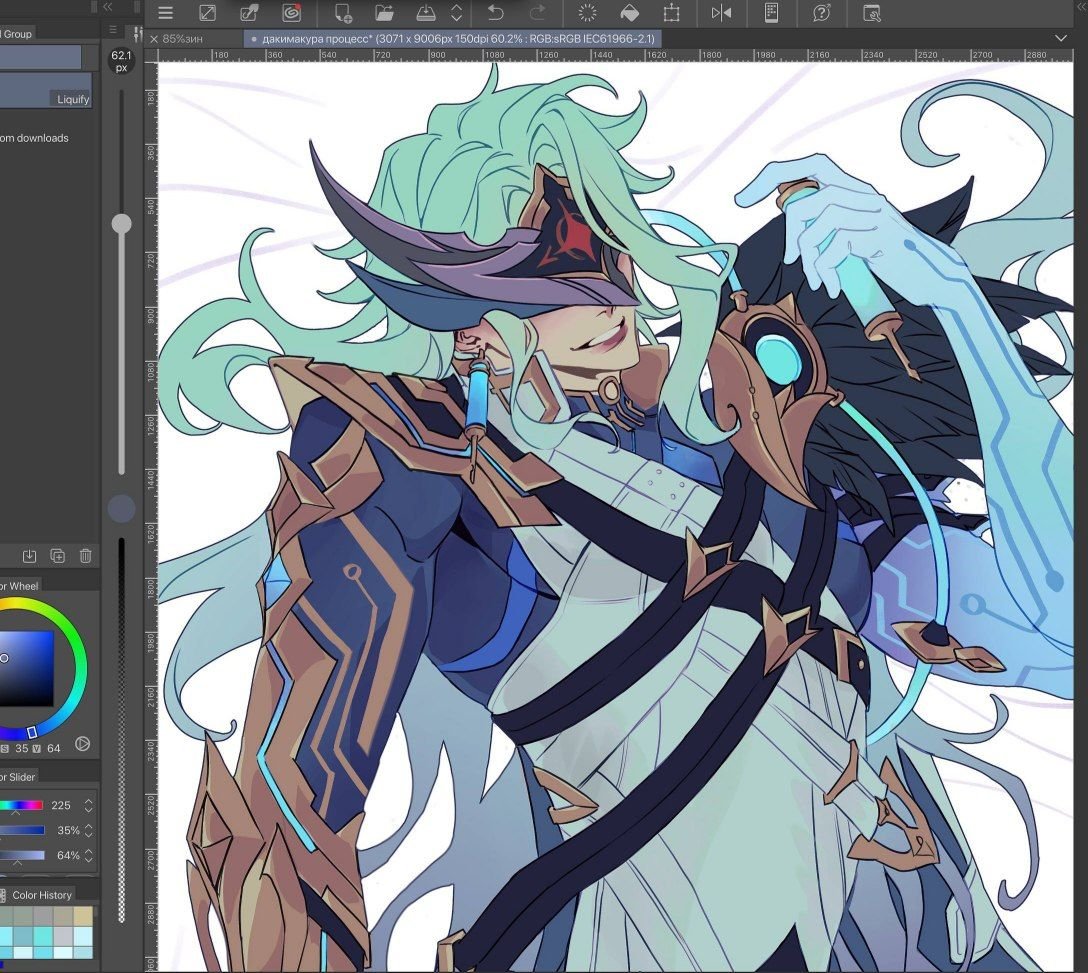1088x973 pixels.
Task: Click the vertical ruler left of canvas
Action: coord(151,517)
